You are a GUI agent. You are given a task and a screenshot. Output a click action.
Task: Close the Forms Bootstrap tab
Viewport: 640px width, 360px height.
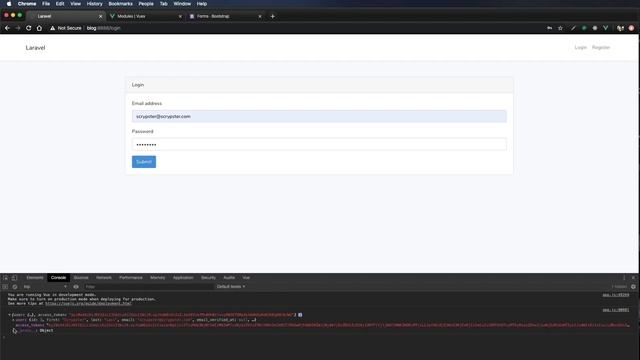click(x=260, y=16)
